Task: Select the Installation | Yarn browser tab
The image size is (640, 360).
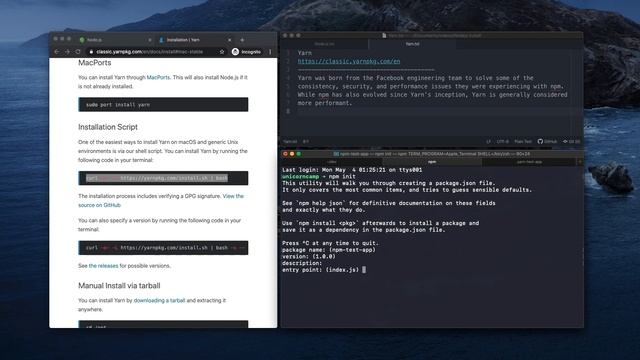Action: click(x=195, y=40)
